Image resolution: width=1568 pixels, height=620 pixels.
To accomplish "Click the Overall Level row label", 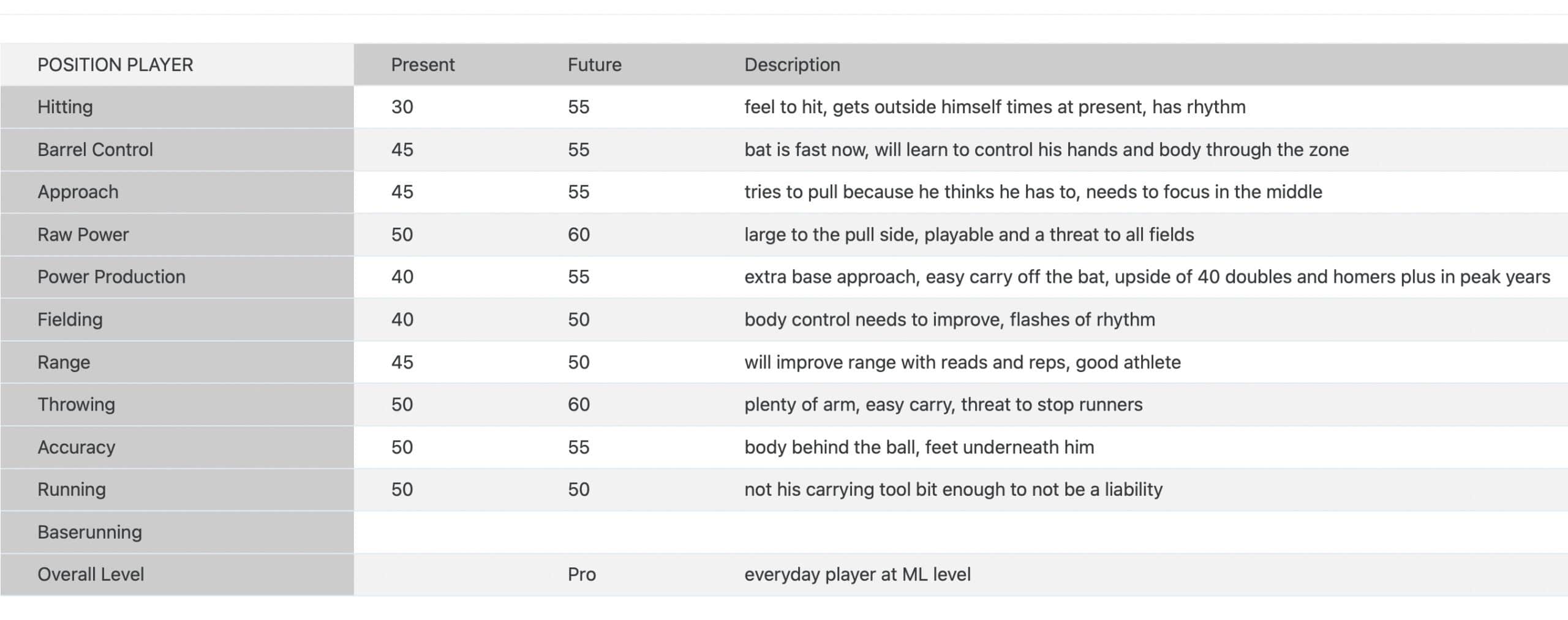I will pyautogui.click(x=91, y=575).
